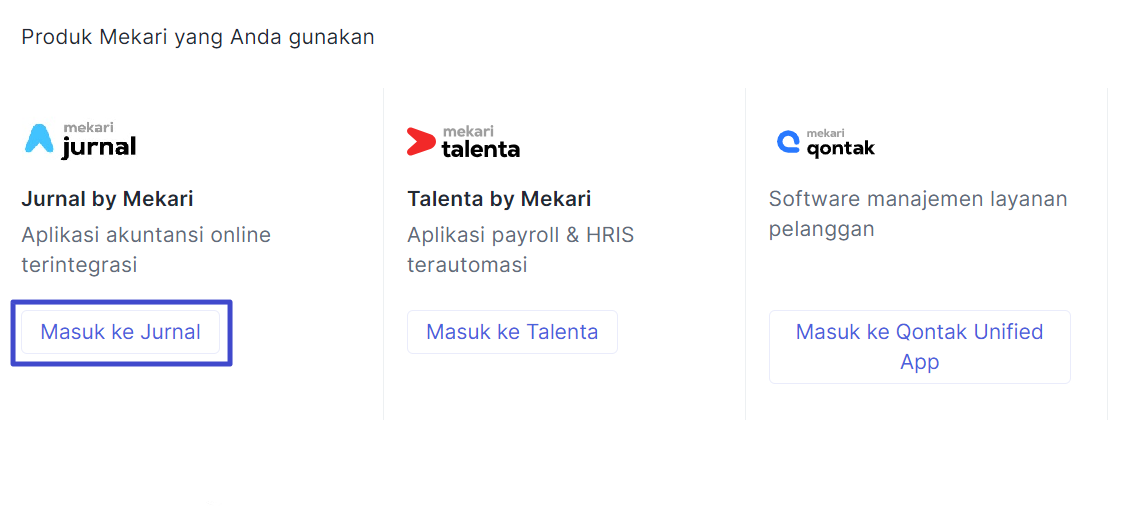Select the black 'talenta' wordmark text
Viewport: 1128px width, 512px height.
click(x=481, y=149)
